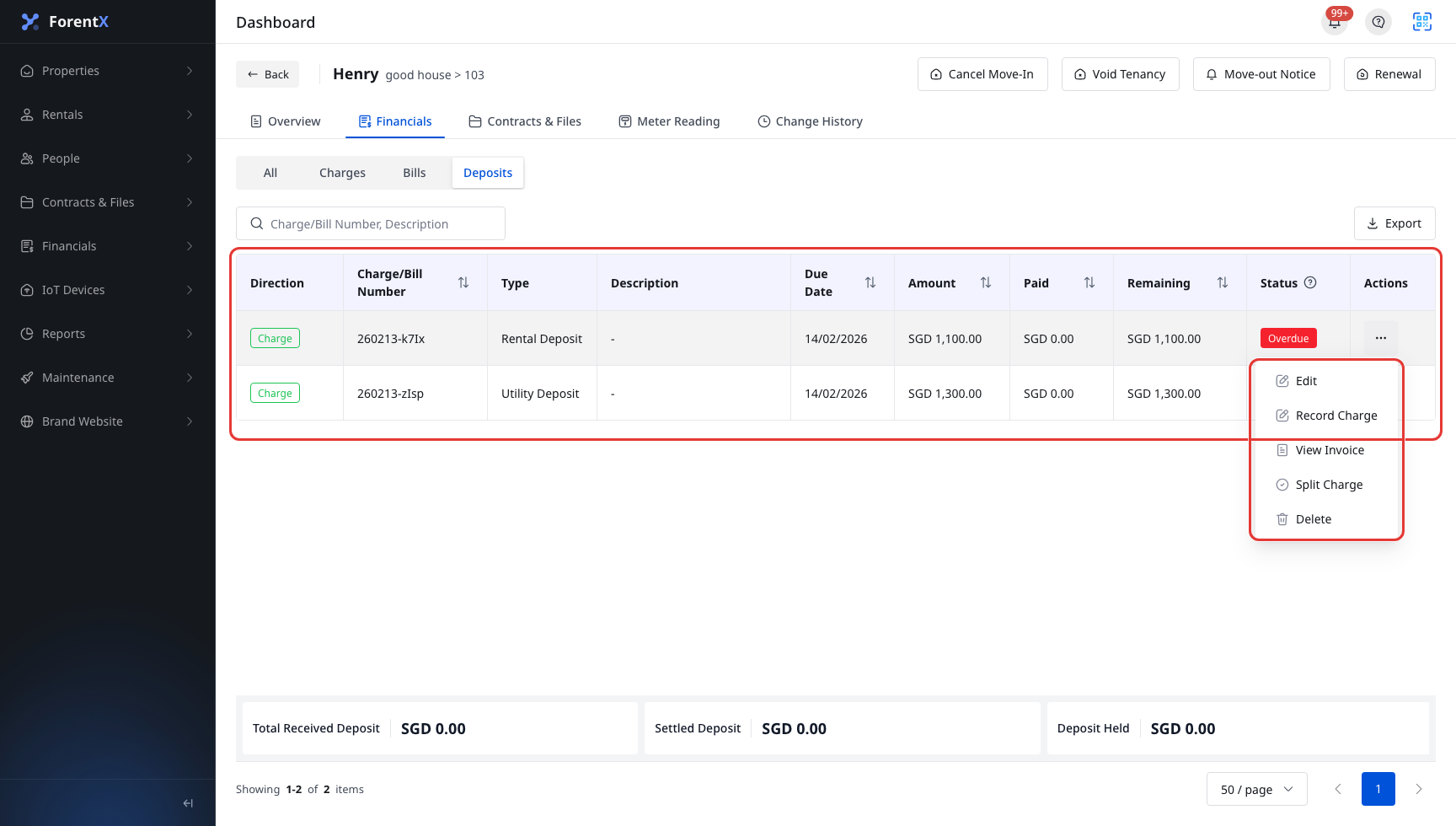Expand the People sidebar menu
This screenshot has height=826, width=1456.
tap(108, 158)
